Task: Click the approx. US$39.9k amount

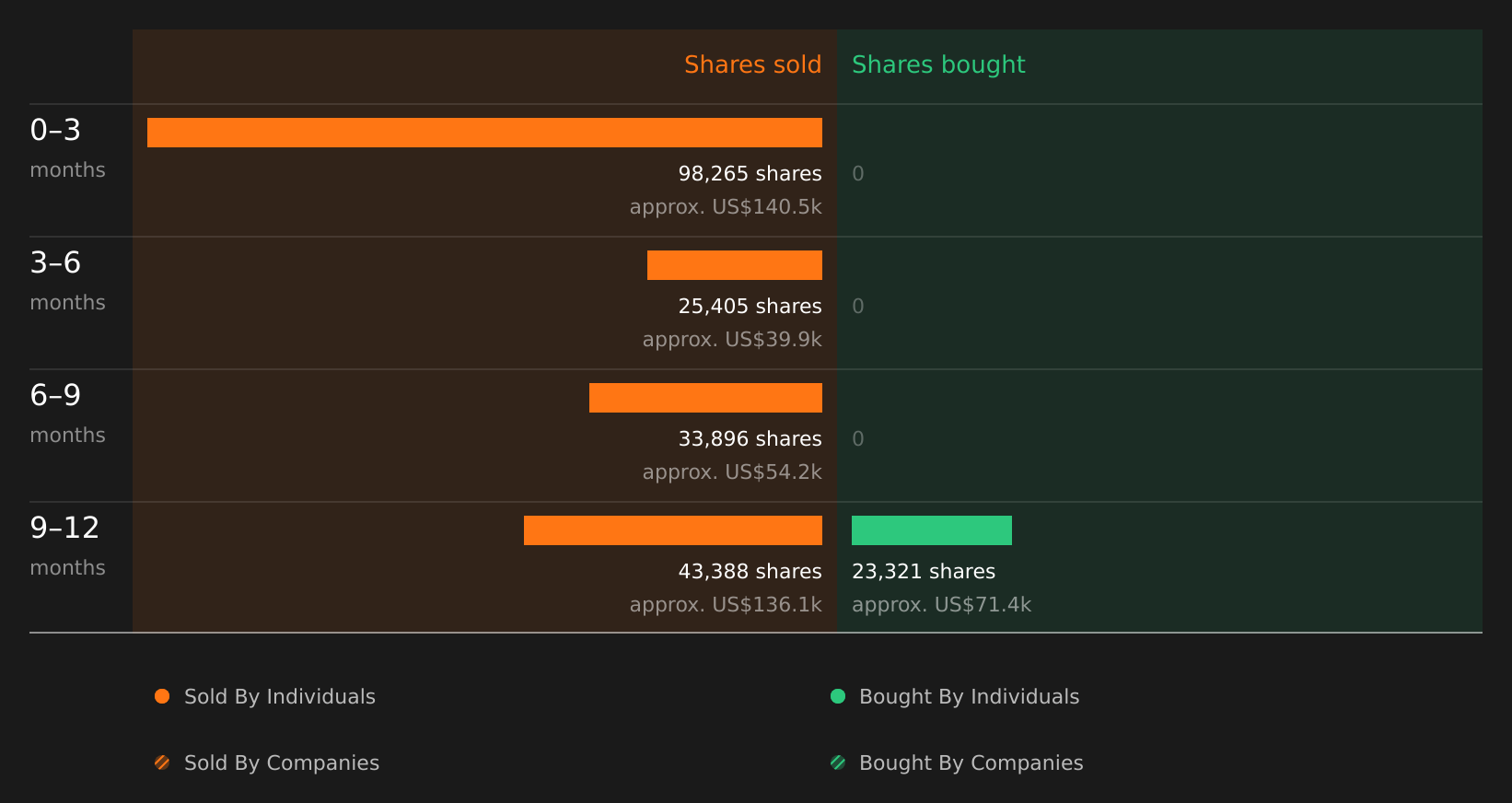Action: (732, 340)
